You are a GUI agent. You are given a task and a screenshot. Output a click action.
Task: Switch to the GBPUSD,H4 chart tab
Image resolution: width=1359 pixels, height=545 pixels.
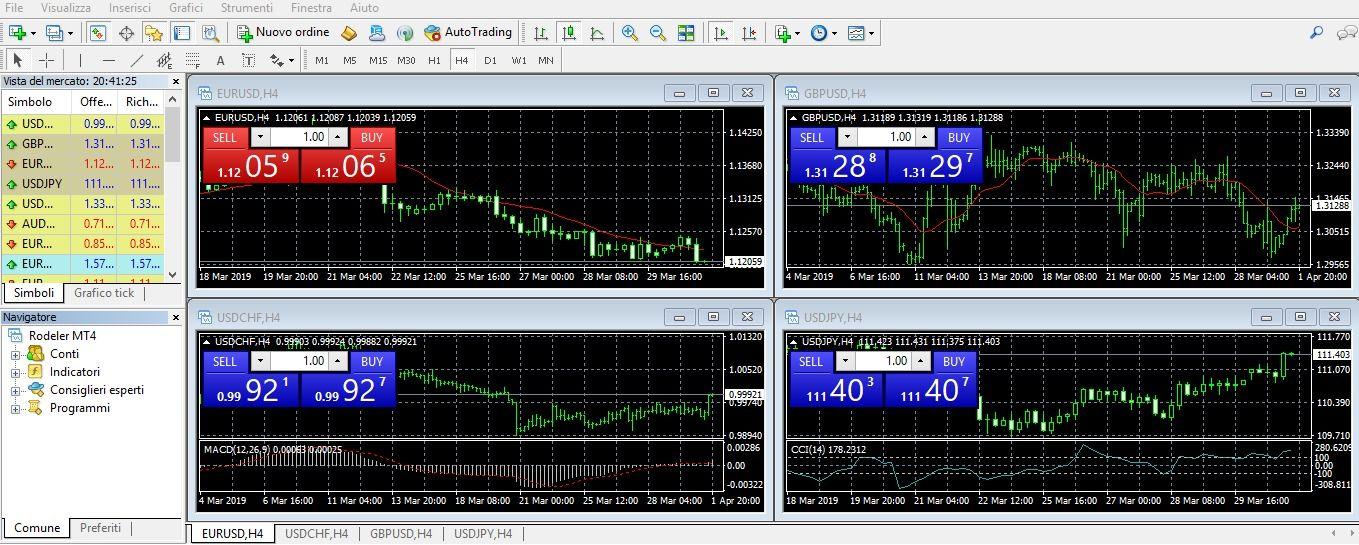[400, 534]
